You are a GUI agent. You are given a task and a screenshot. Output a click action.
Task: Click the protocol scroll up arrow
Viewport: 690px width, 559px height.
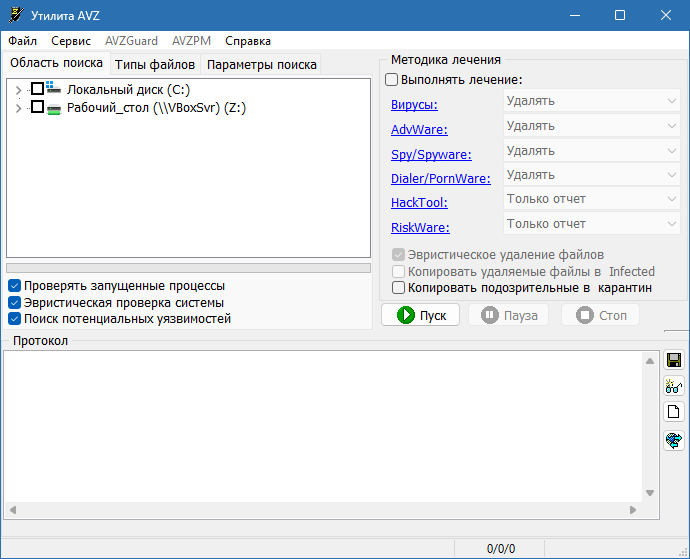point(650,361)
